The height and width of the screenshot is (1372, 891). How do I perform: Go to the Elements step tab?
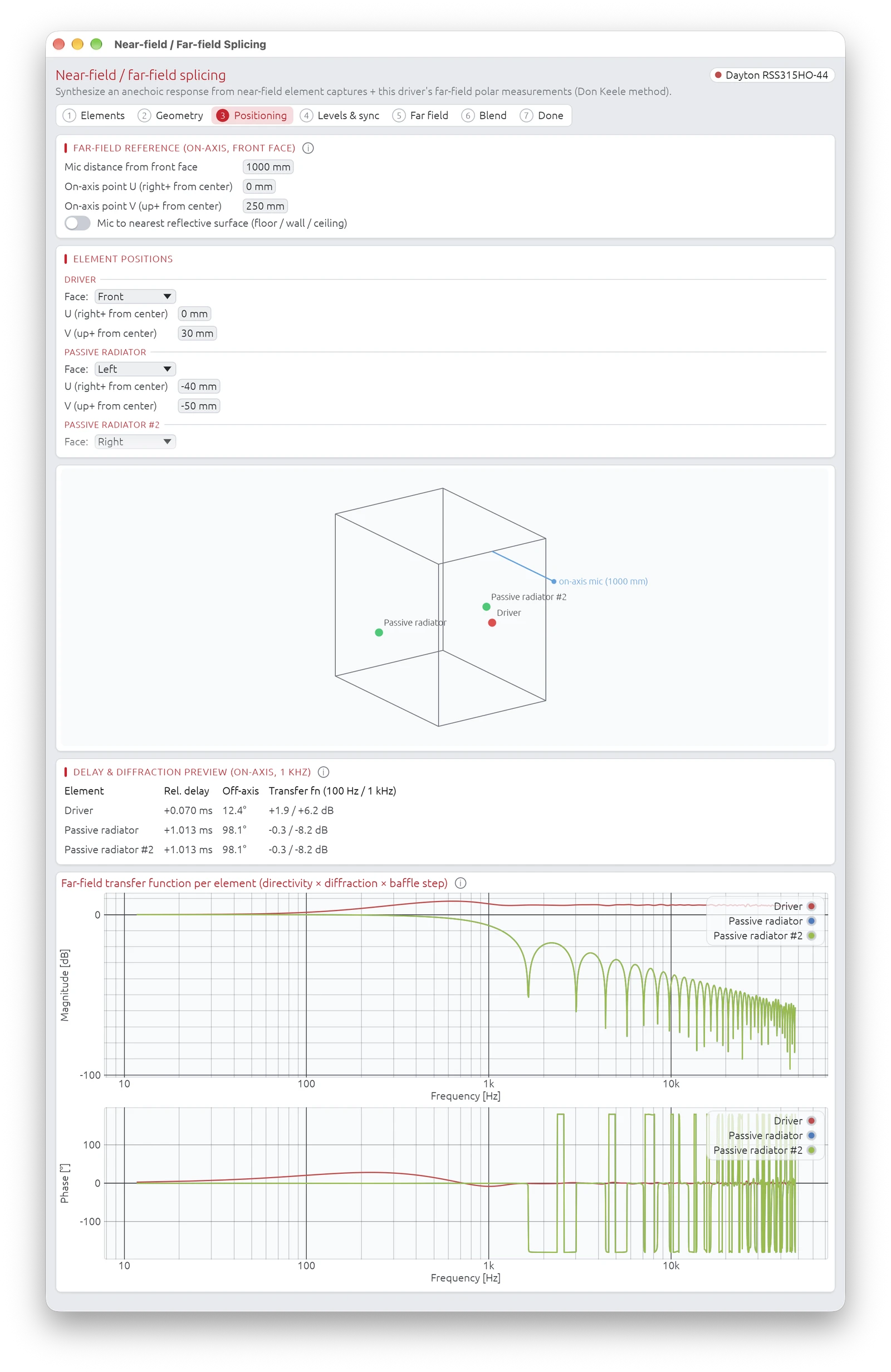[x=94, y=115]
